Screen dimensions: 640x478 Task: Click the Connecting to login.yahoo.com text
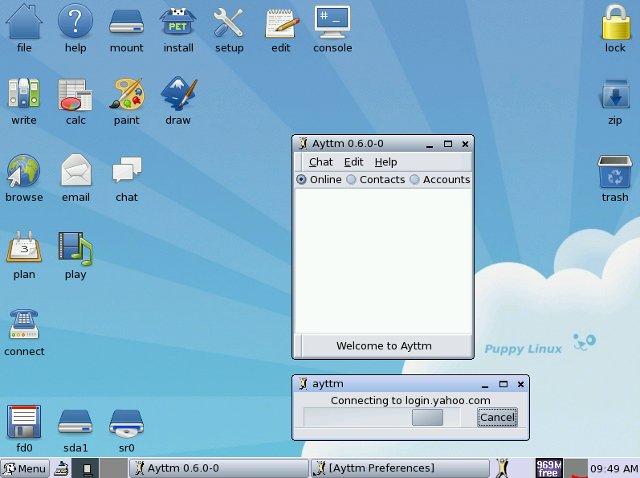[x=410, y=400]
